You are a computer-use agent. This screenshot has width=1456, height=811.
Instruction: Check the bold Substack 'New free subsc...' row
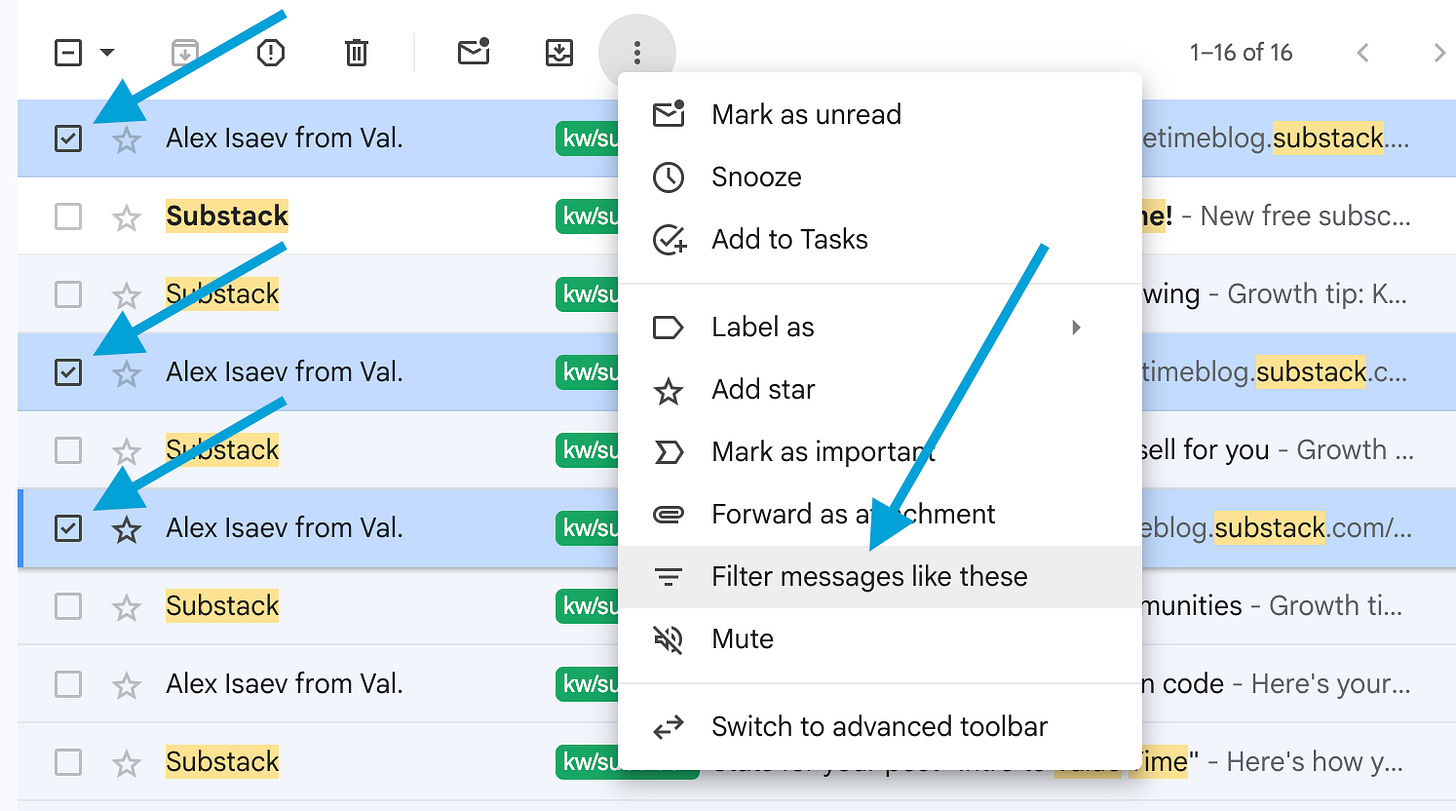pos(68,216)
